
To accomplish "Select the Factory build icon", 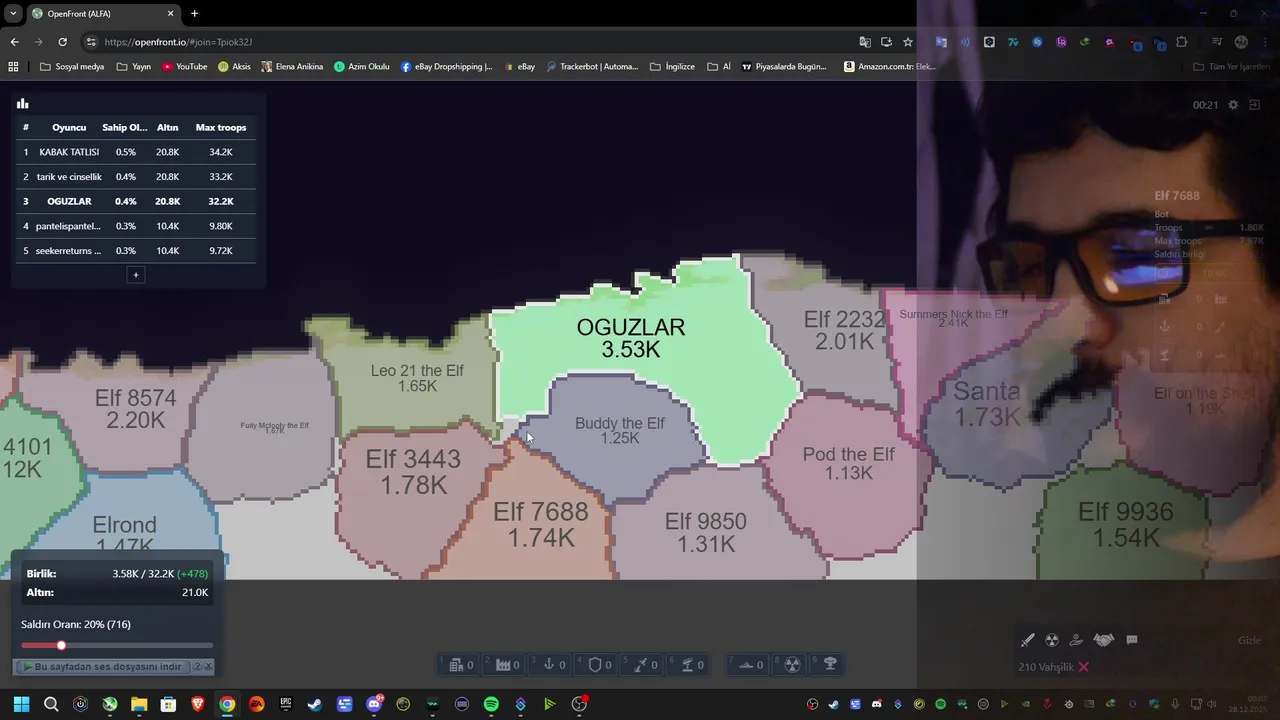I will pos(503,665).
